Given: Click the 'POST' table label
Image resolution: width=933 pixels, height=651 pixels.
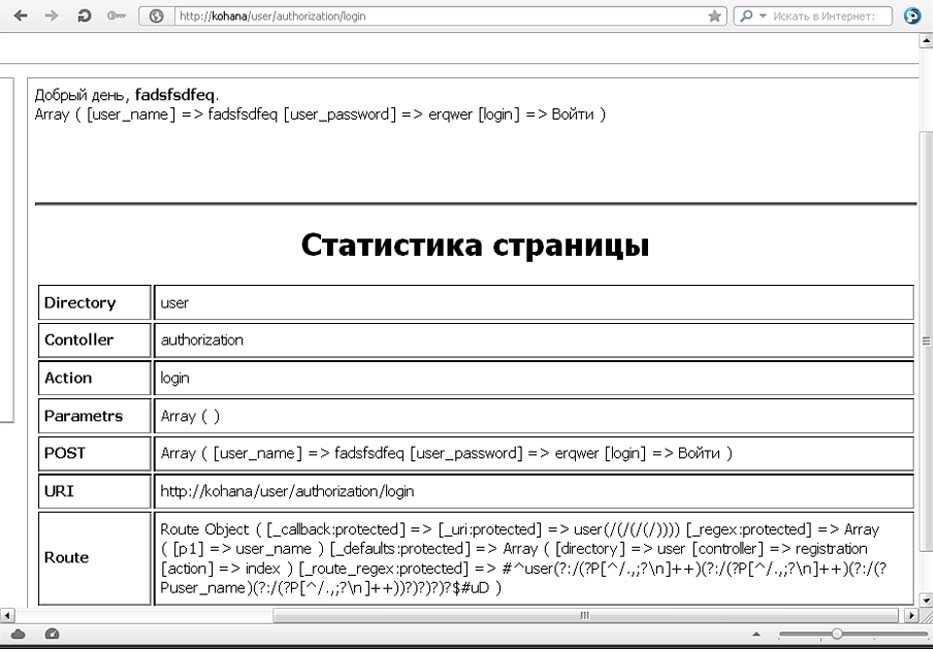Looking at the screenshot, I should [65, 453].
